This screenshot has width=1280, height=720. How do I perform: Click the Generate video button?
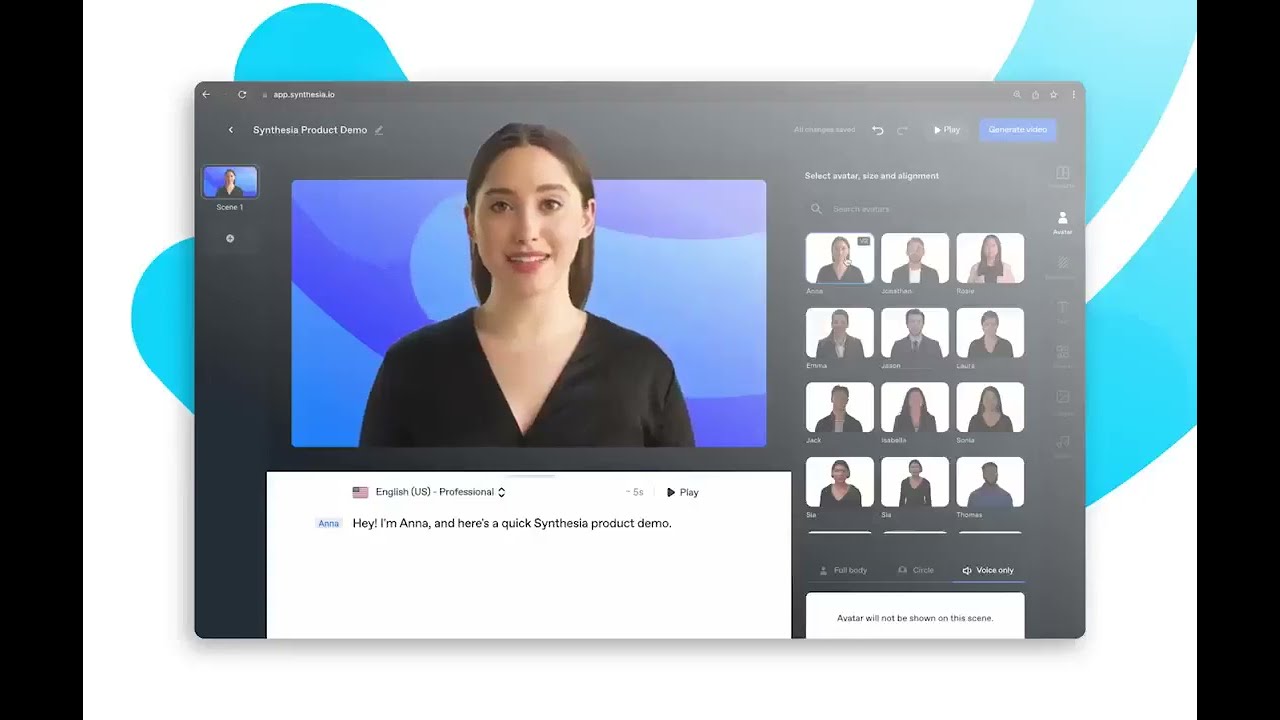point(1017,130)
